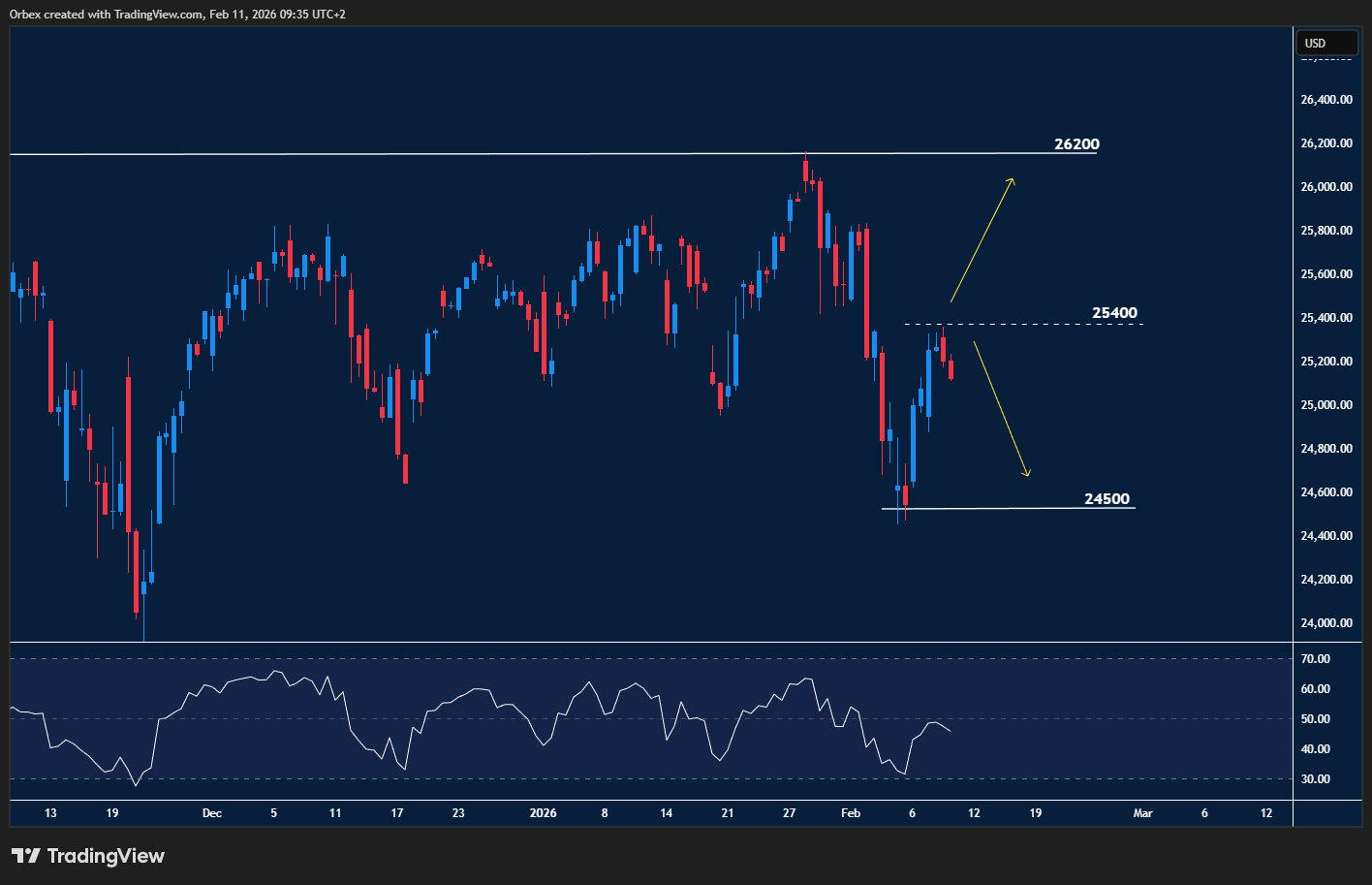This screenshot has width=1372, height=885.
Task: Click the TradingView wordmark text
Action: tap(107, 856)
